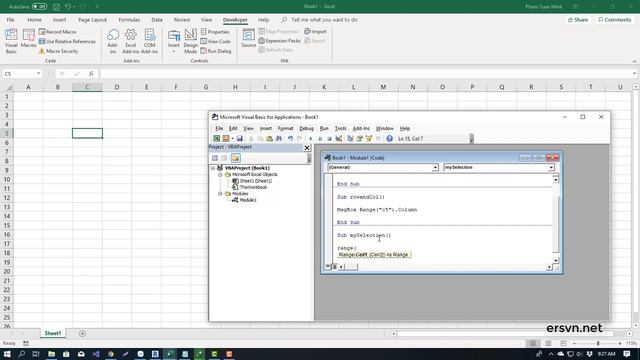The image size is (640, 360).
Task: Click Design Mode icon in VBA toolbar
Action: pyautogui.click(x=339, y=139)
